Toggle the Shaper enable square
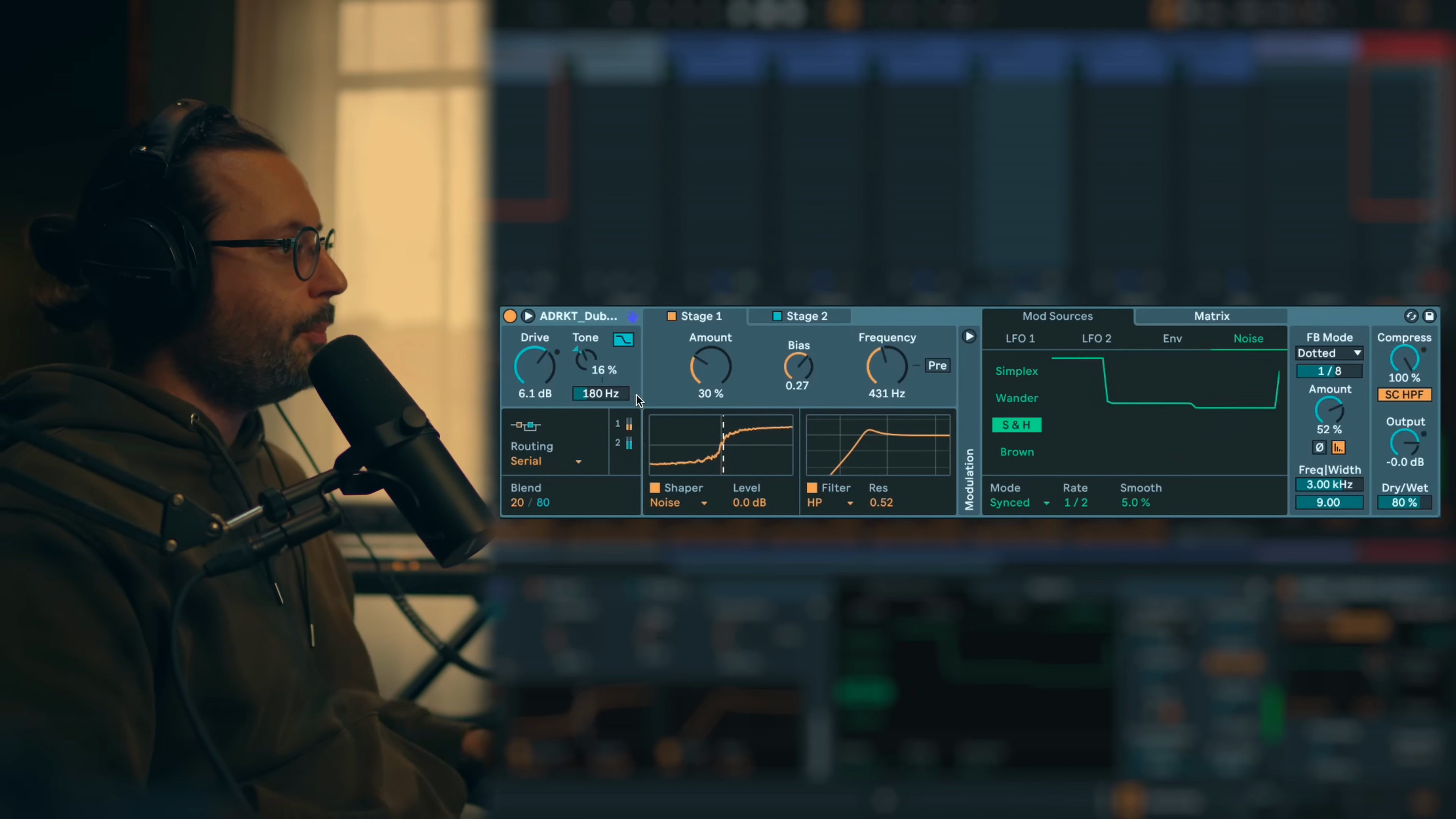Viewport: 1456px width, 819px height. (x=654, y=488)
